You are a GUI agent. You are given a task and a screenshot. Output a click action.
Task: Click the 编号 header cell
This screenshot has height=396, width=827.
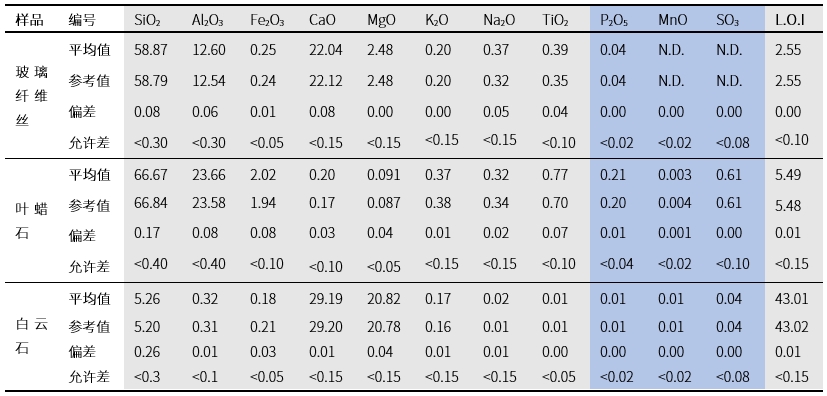(x=82, y=20)
